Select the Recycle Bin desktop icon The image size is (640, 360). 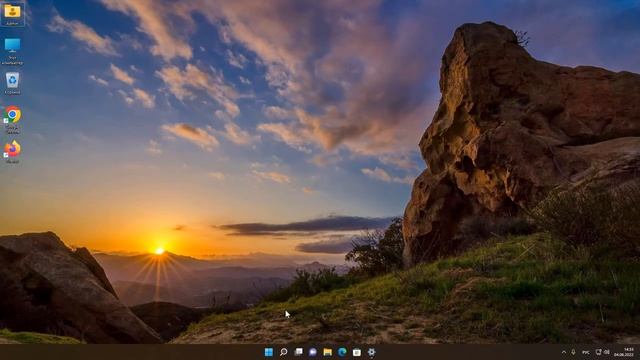12,84
